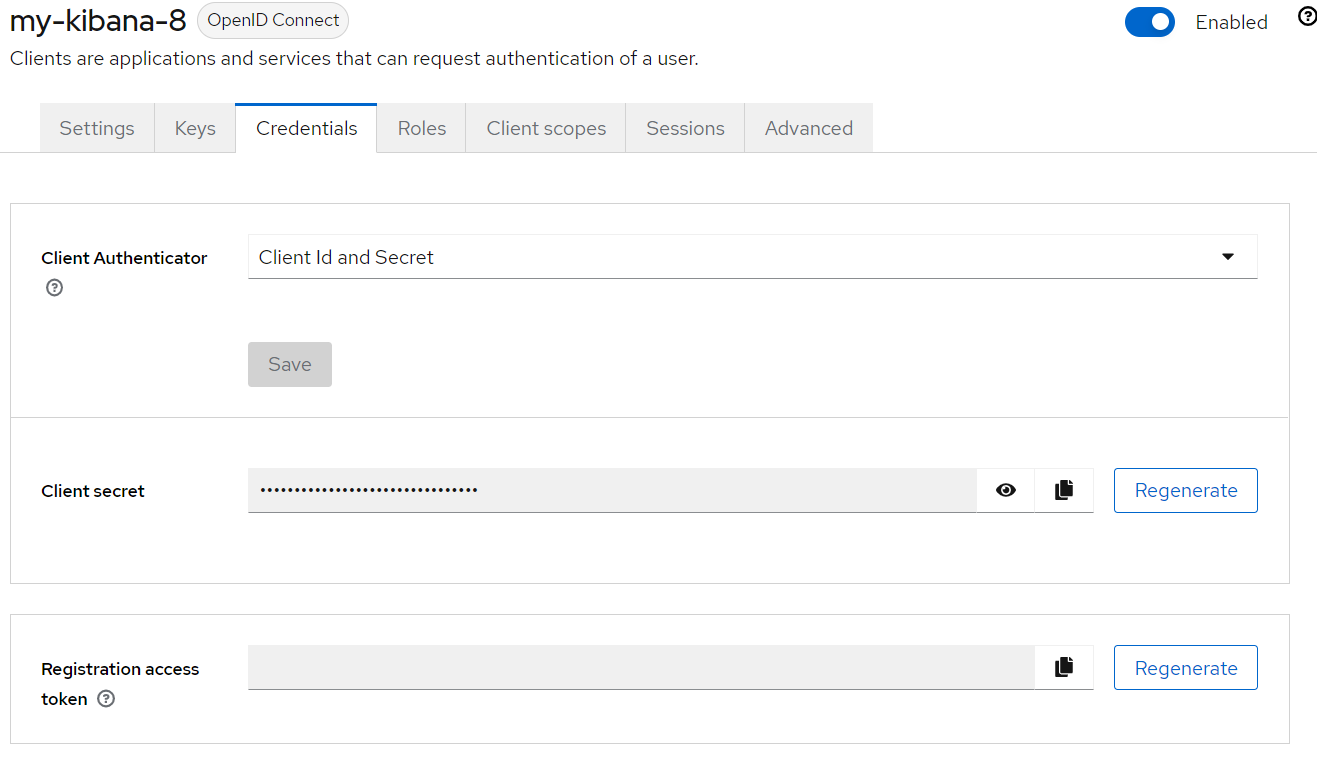1317x766 pixels.
Task: Regenerate the client secret
Action: tap(1185, 490)
